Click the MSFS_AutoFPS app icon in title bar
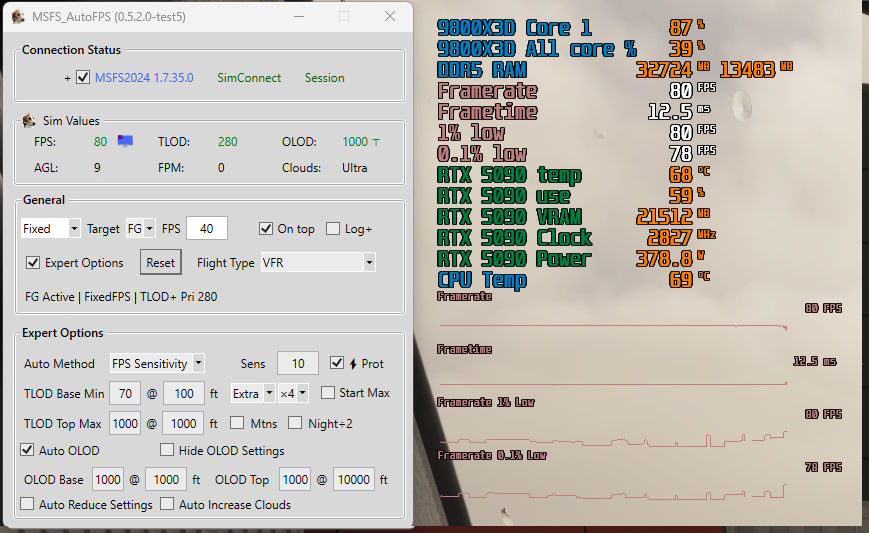Image resolution: width=869 pixels, height=533 pixels. tap(18, 17)
